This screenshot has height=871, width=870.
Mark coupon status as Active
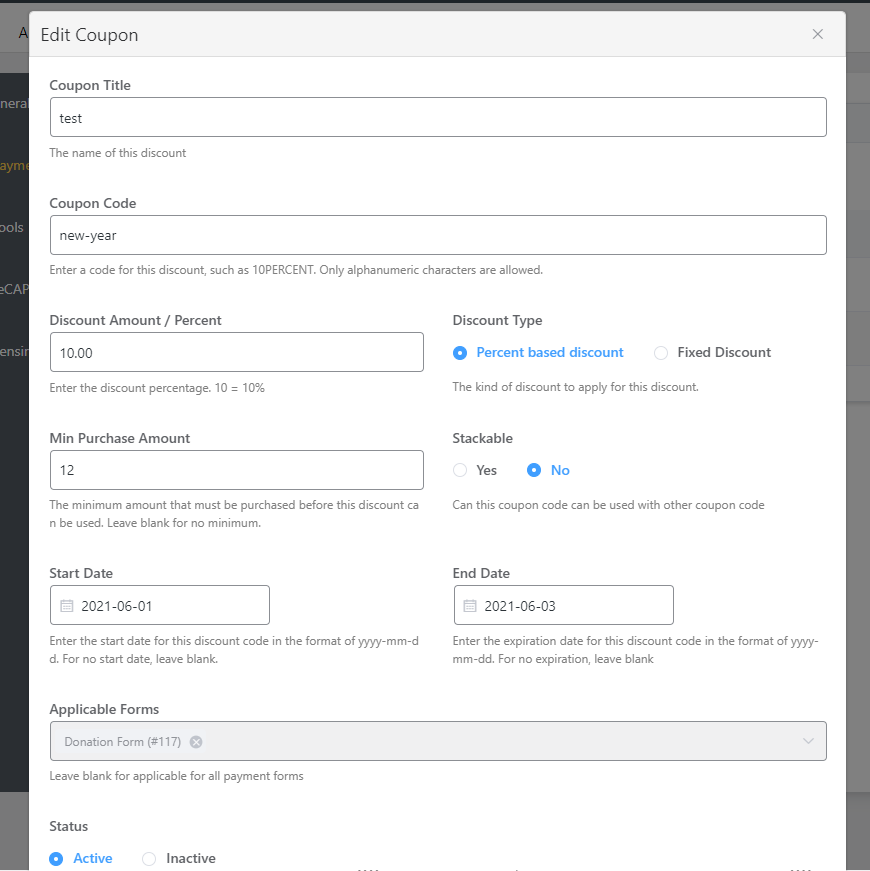(x=57, y=858)
